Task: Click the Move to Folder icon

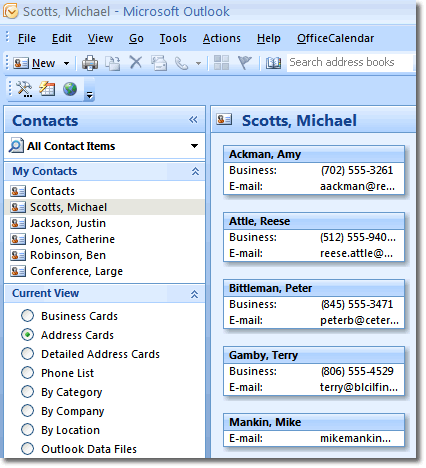Action: coord(113,63)
